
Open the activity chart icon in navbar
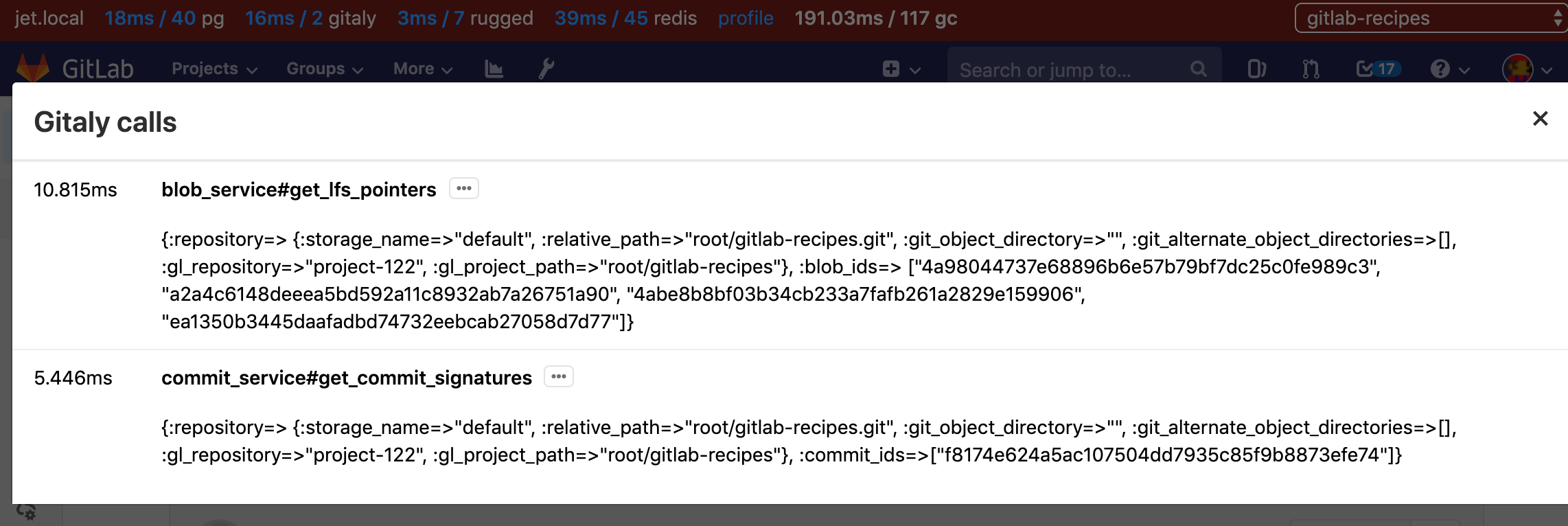point(494,69)
